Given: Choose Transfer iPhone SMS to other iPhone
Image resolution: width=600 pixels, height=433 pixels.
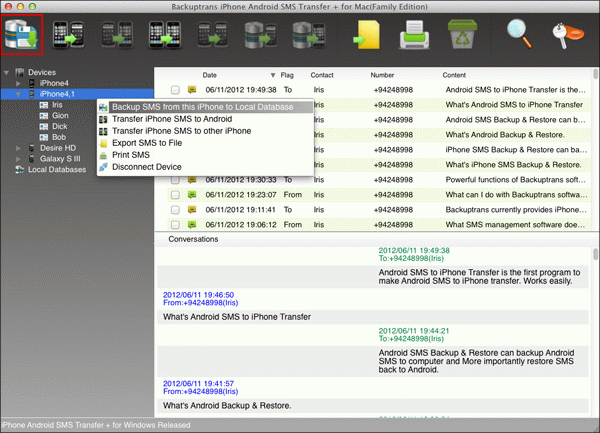Looking at the screenshot, I should (206, 131).
